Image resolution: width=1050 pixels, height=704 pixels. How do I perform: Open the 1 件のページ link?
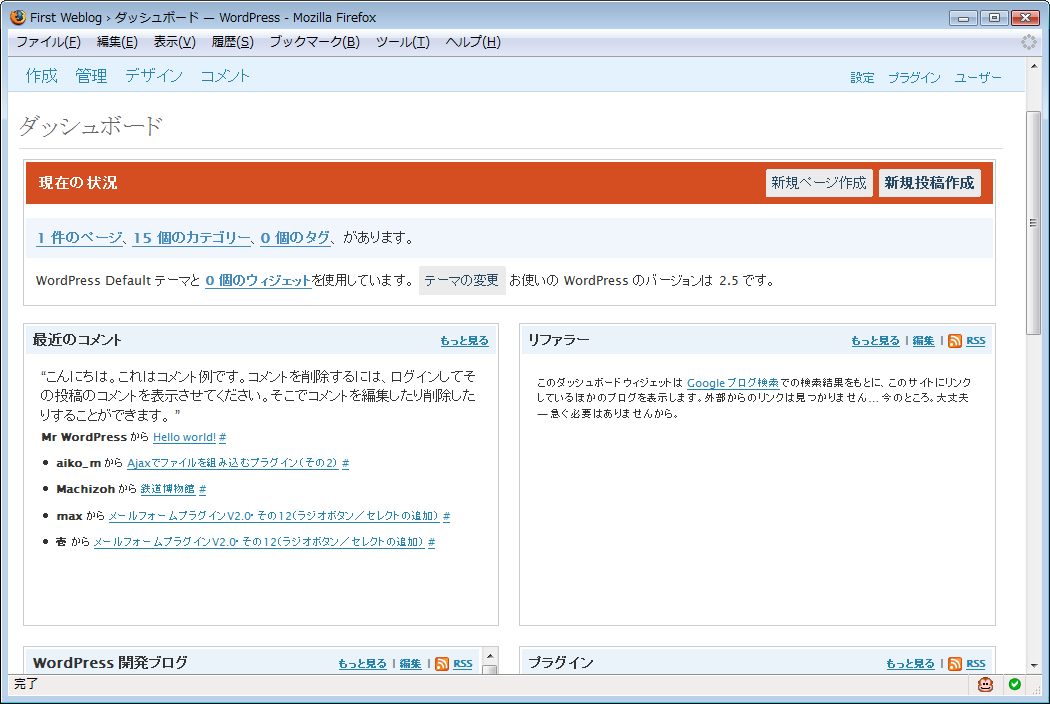coord(80,238)
